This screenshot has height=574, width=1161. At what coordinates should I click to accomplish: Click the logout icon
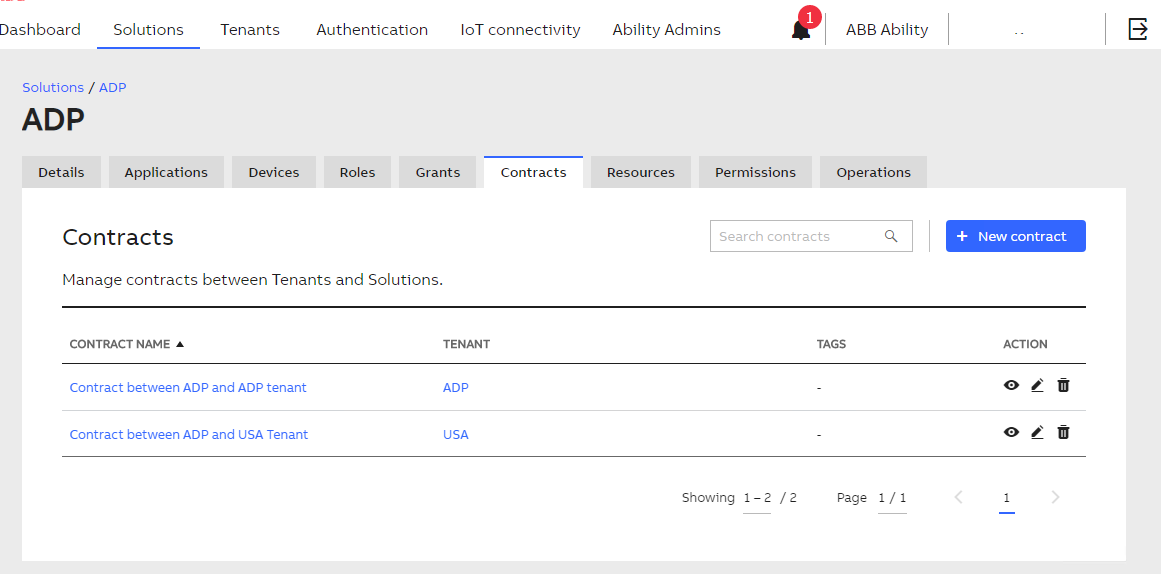tap(1137, 30)
